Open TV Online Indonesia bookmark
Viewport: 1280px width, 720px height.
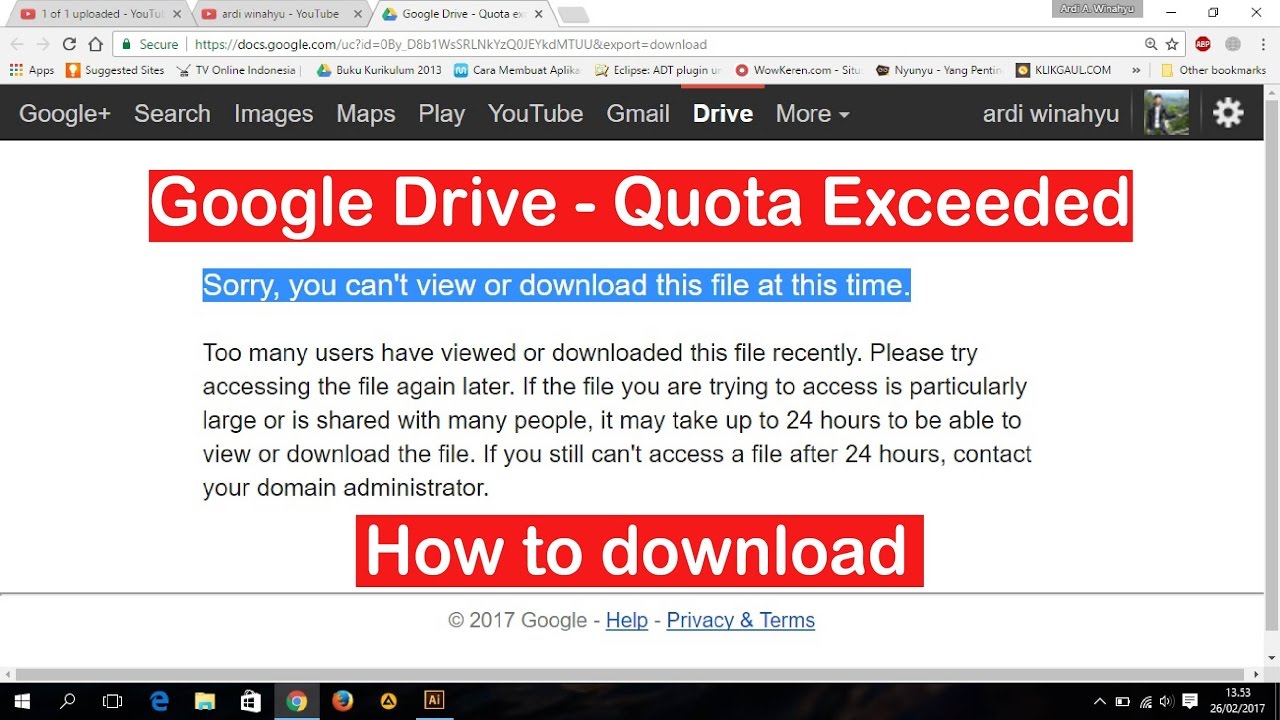pyautogui.click(x=238, y=70)
